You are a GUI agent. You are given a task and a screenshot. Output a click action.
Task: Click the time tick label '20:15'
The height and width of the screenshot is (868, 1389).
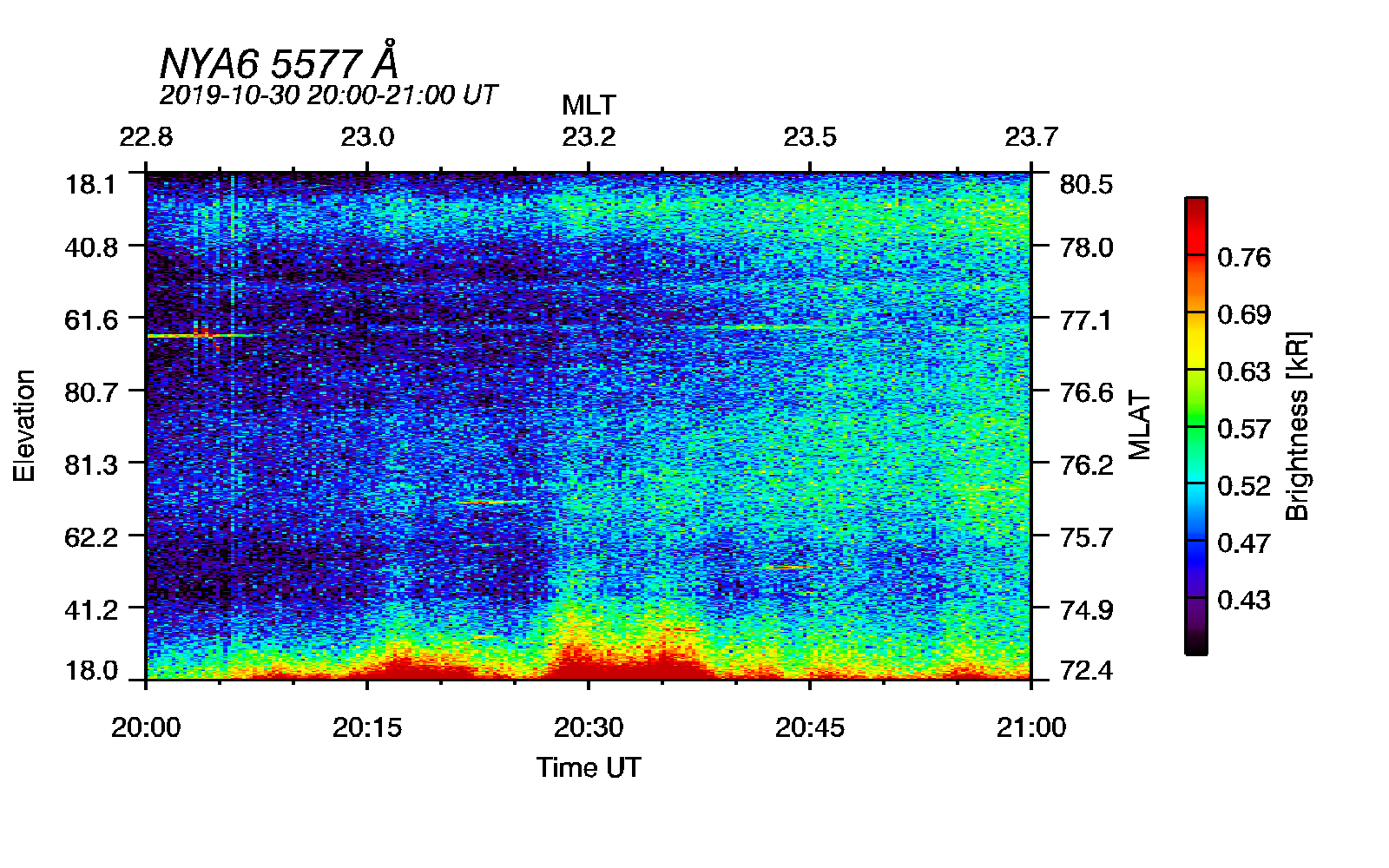pos(367,727)
